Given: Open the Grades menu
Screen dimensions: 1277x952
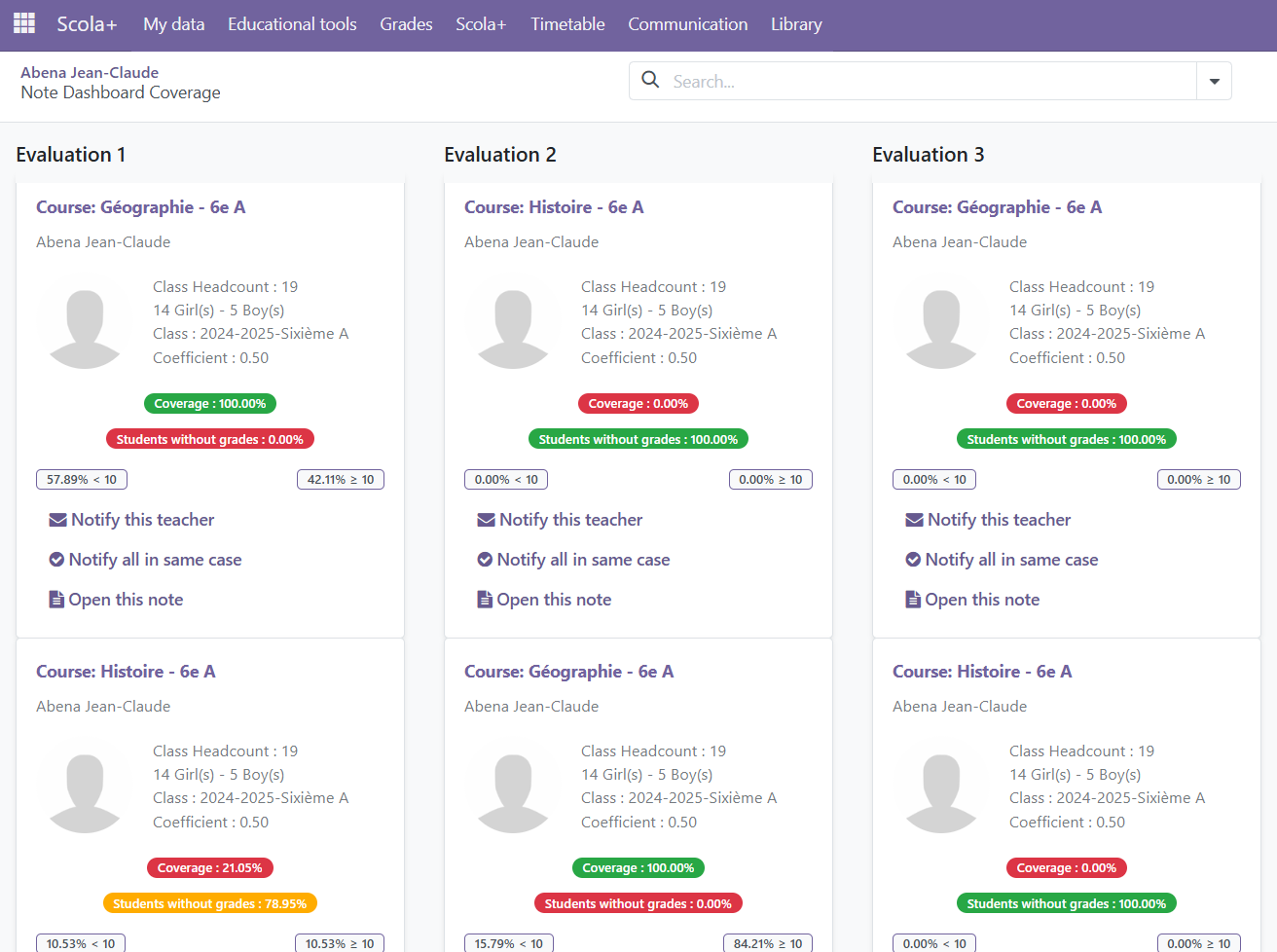Looking at the screenshot, I should pyautogui.click(x=406, y=24).
